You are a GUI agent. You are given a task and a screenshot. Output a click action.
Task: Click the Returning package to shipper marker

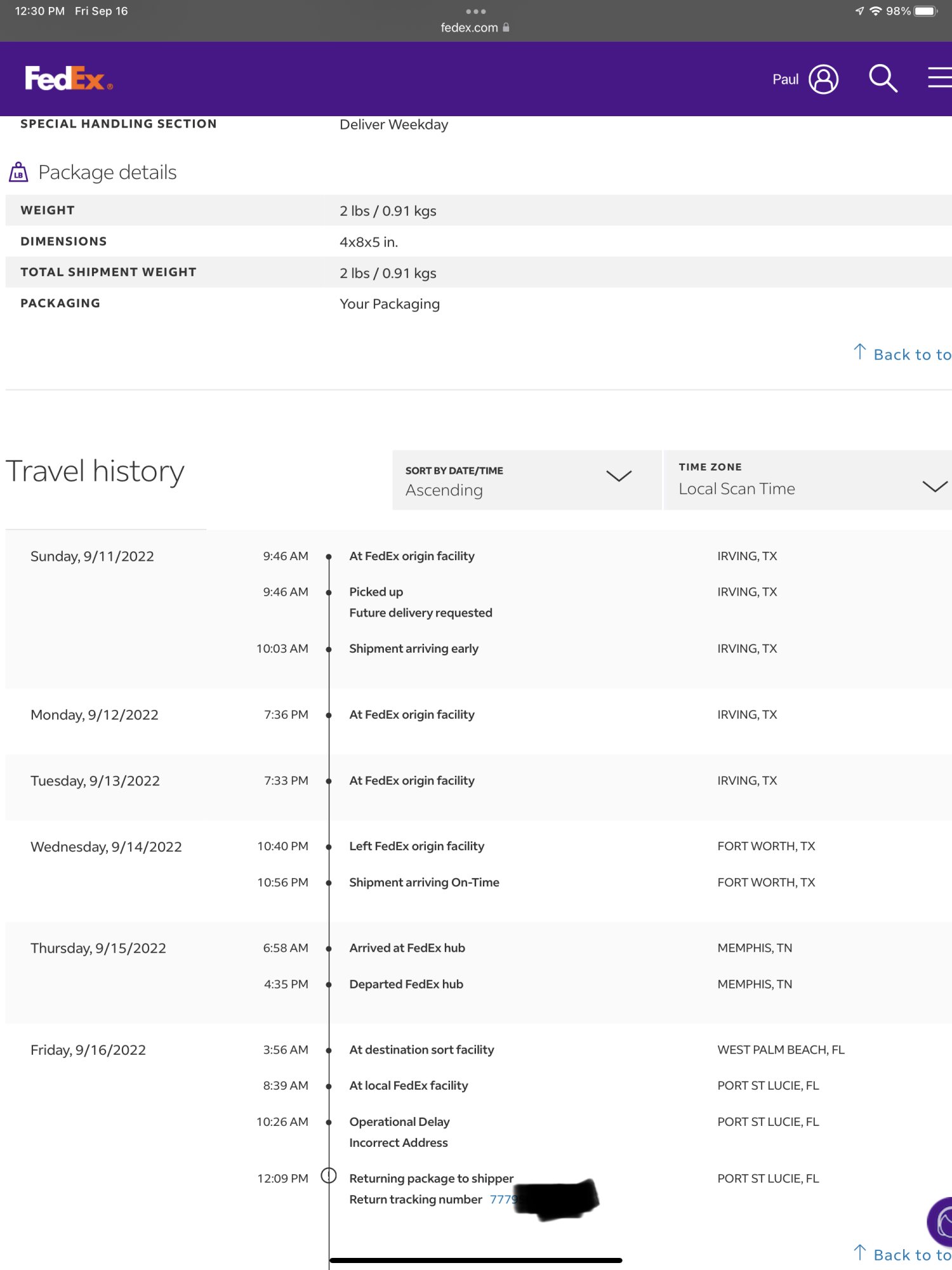pos(329,1176)
